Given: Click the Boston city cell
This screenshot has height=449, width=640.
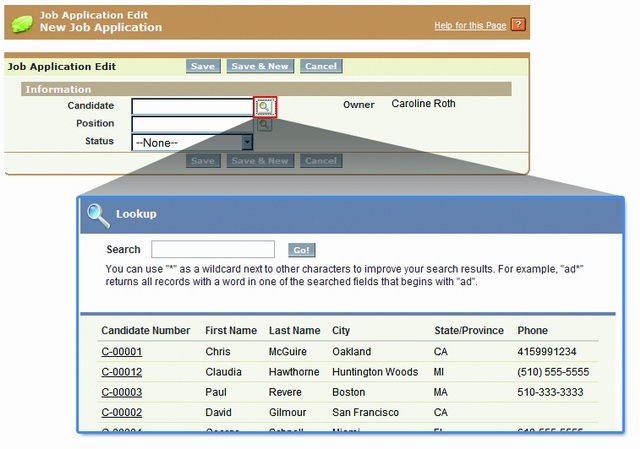Looking at the screenshot, I should coord(349,392).
